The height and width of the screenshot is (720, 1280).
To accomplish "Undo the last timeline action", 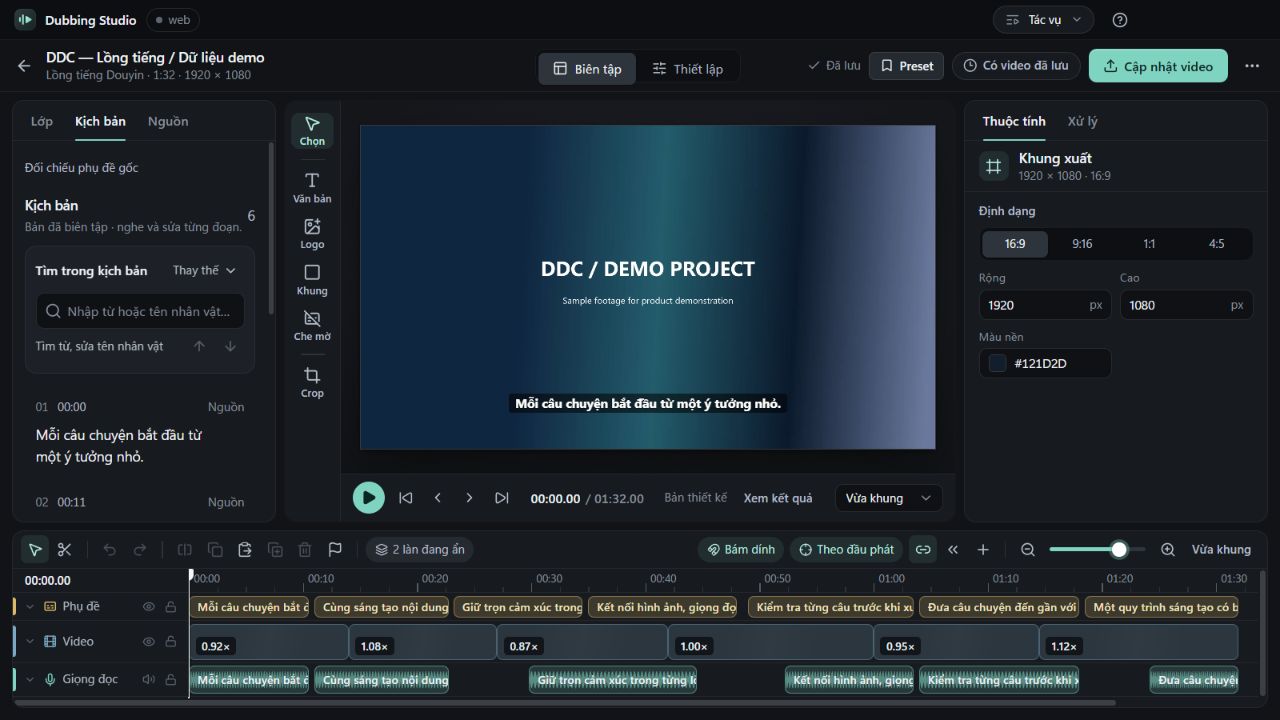I will pos(110,549).
